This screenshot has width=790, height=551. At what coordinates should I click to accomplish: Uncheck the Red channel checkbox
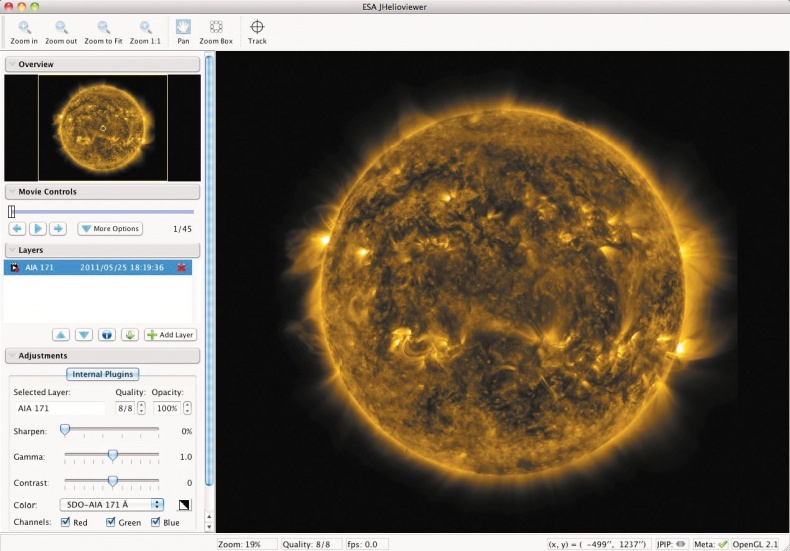[x=66, y=522]
